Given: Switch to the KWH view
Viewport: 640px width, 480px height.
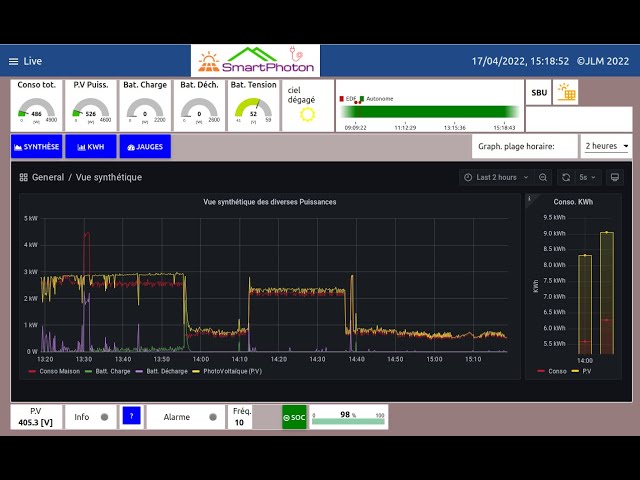Looking at the screenshot, I should pos(91,146).
